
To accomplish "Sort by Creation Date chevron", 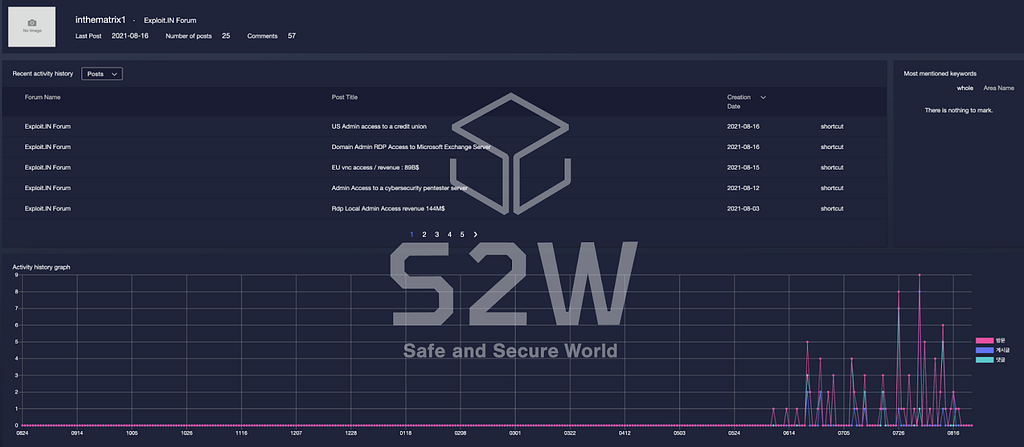I will tap(763, 97).
